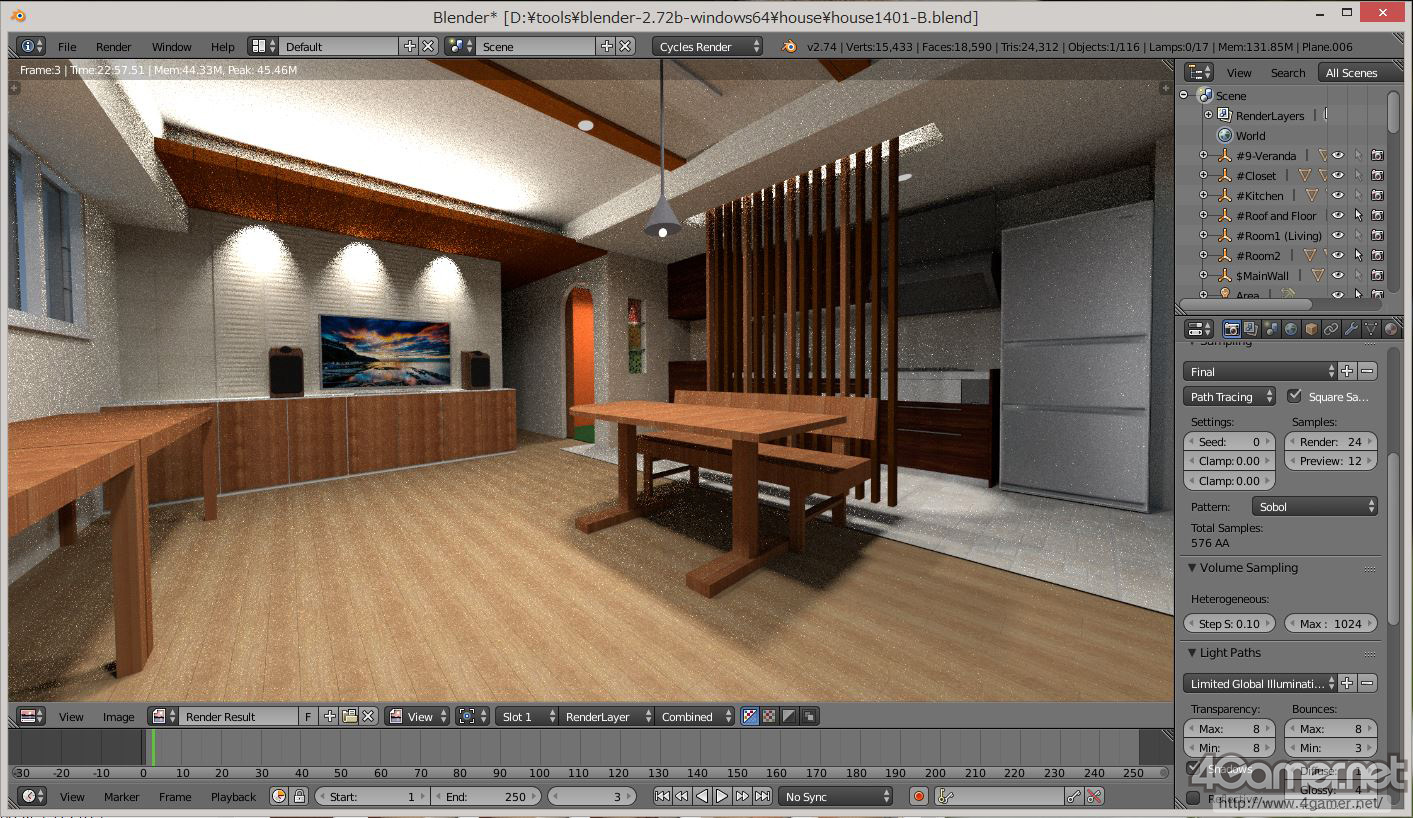Open the render engine dropdown
The width and height of the screenshot is (1413, 818).
[708, 46]
